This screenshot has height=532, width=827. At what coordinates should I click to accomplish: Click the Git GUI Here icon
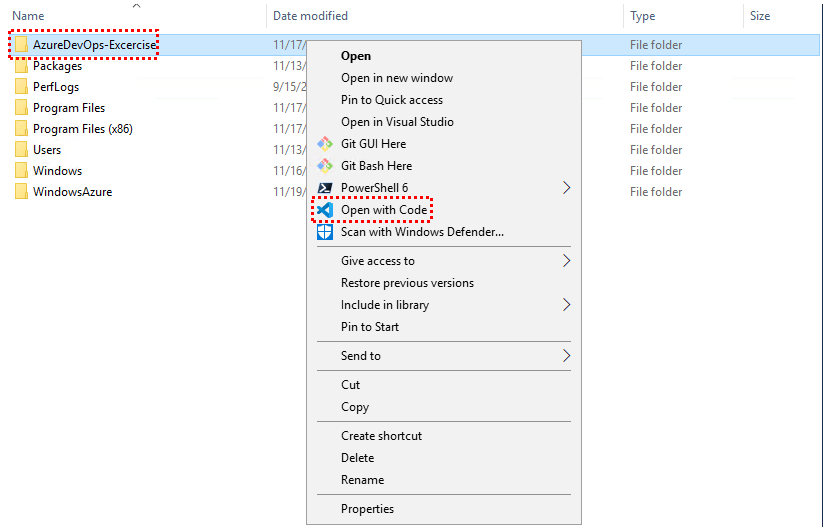325,143
